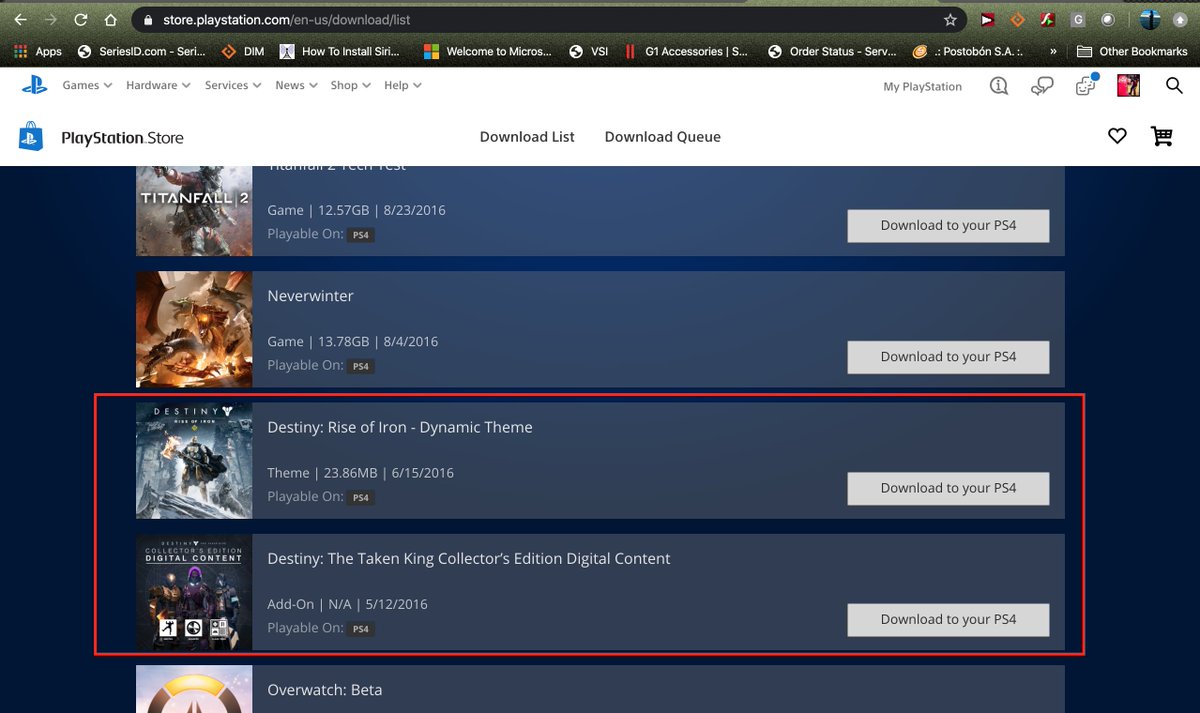Expand the Hardware menu

[x=158, y=86]
